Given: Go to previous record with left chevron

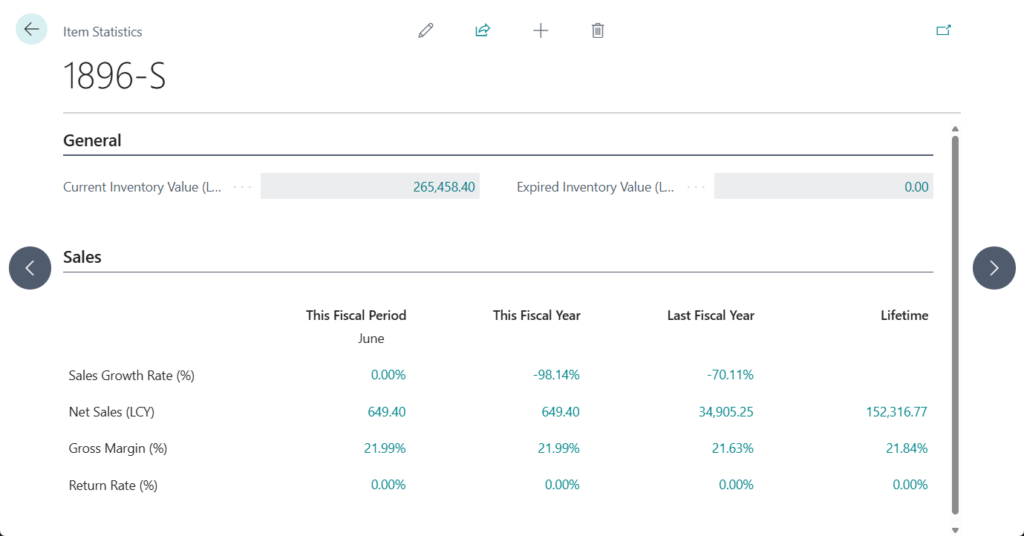Looking at the screenshot, I should [x=30, y=268].
